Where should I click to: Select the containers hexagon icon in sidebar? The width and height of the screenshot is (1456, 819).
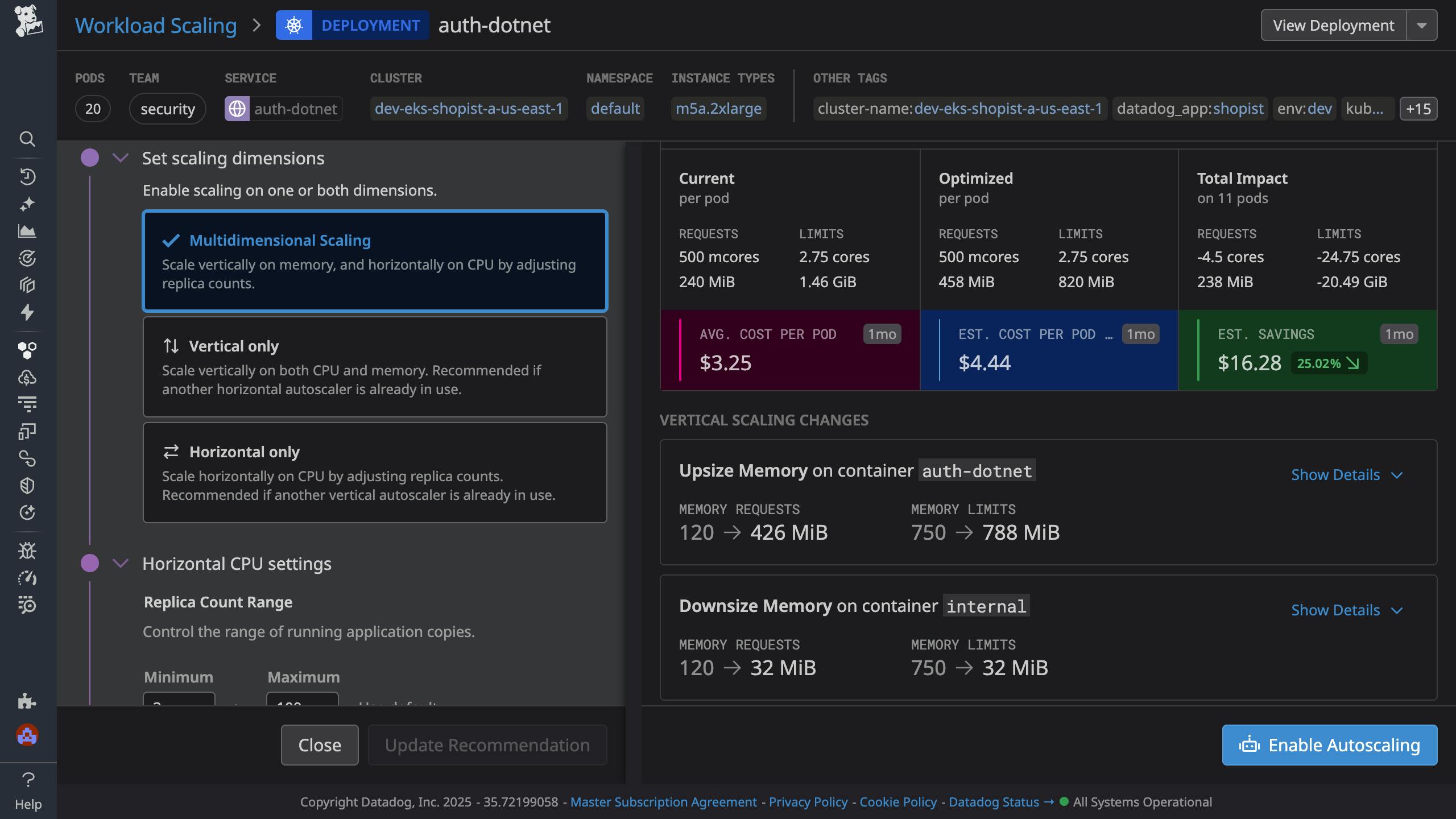click(x=27, y=350)
